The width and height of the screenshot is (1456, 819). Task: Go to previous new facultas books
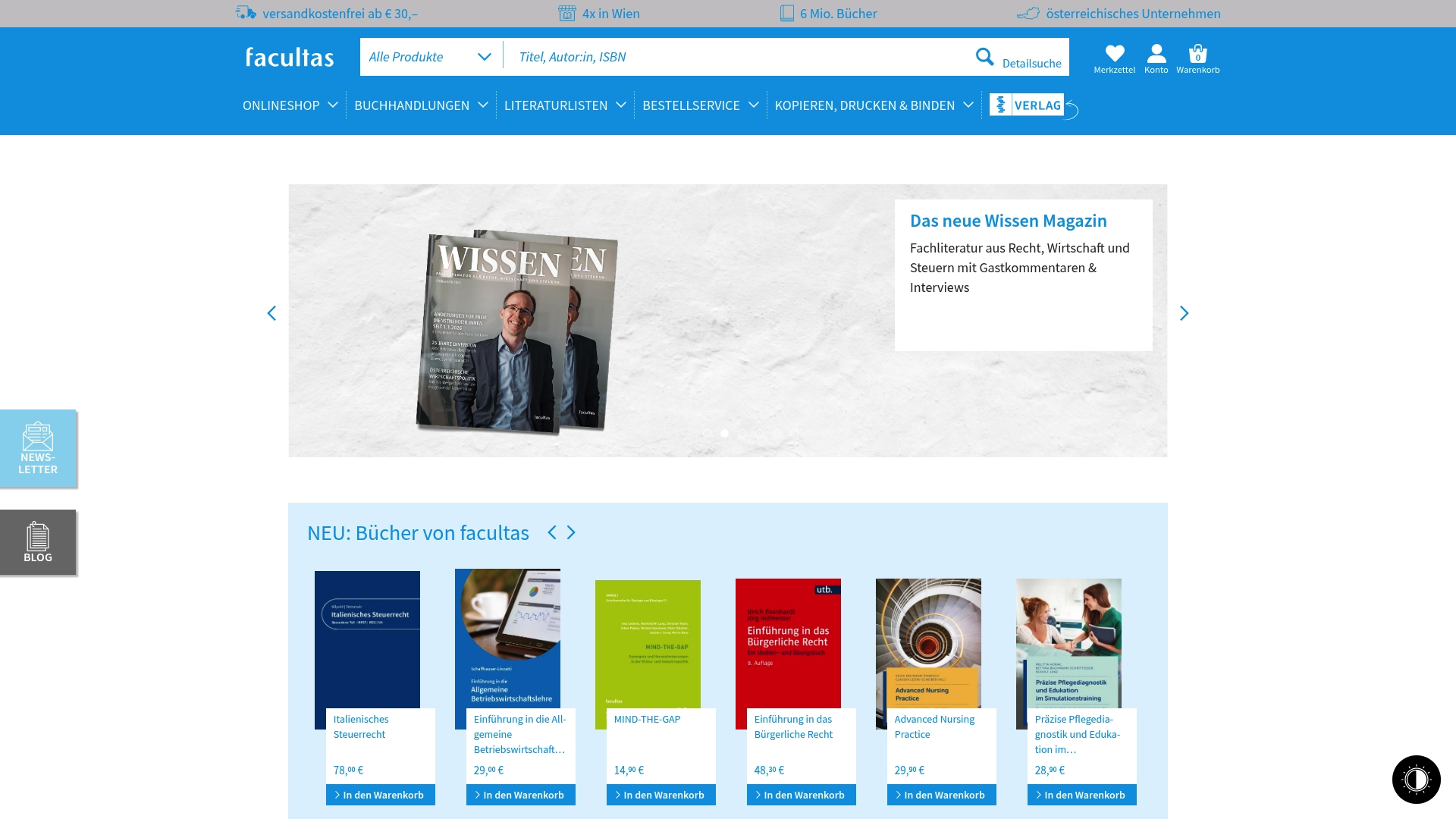point(552,532)
